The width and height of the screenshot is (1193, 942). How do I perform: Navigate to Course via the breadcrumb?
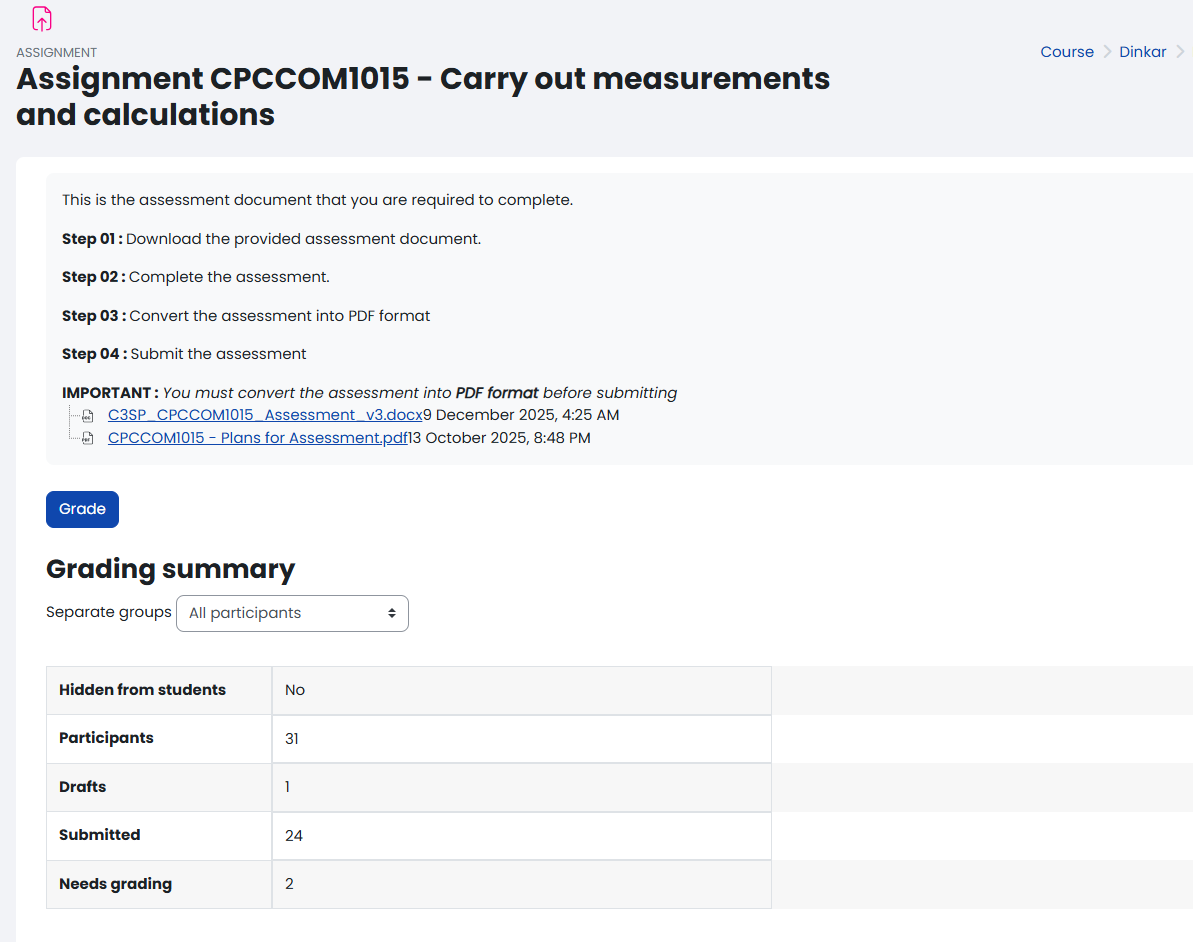tap(1067, 51)
